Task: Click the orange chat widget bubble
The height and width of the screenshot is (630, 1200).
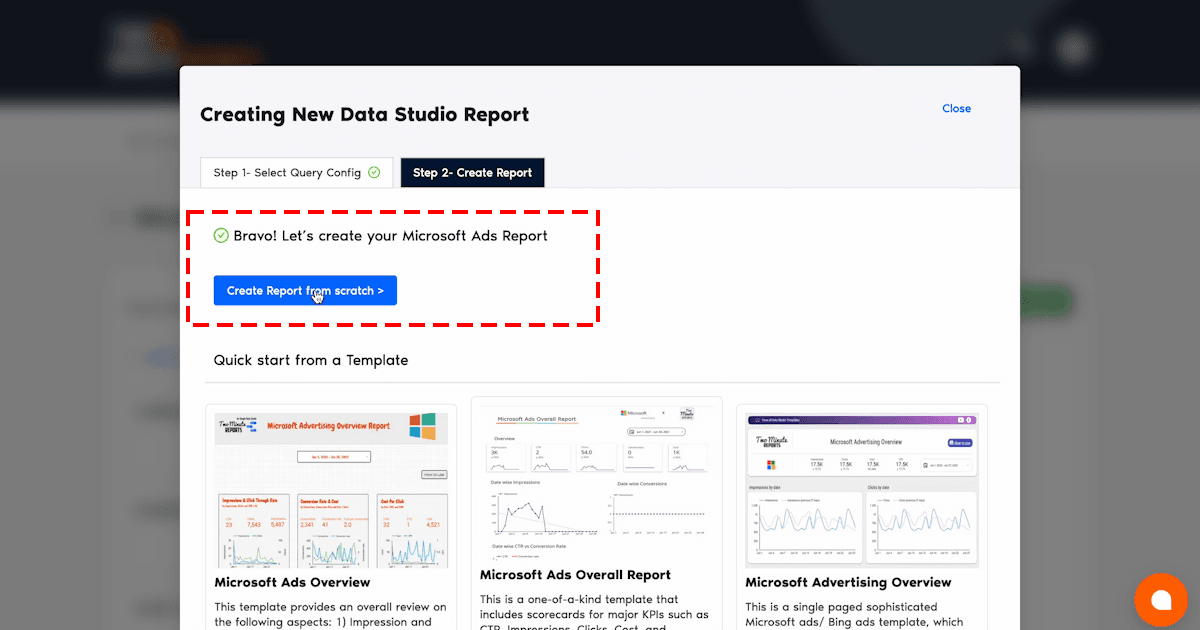Action: pyautogui.click(x=1160, y=600)
